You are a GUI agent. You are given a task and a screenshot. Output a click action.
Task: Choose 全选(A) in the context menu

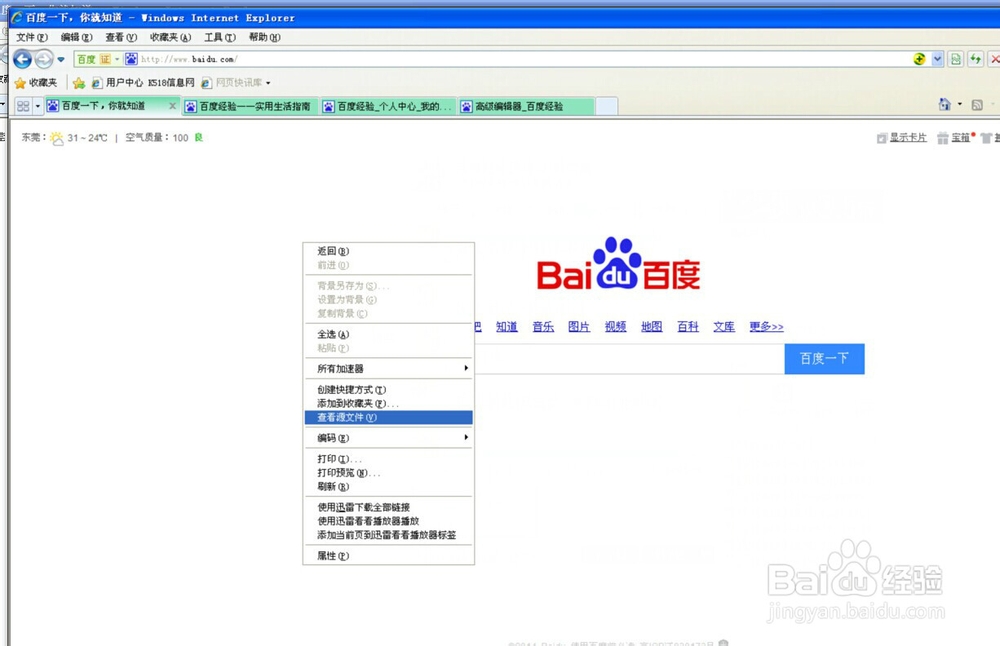pos(388,334)
